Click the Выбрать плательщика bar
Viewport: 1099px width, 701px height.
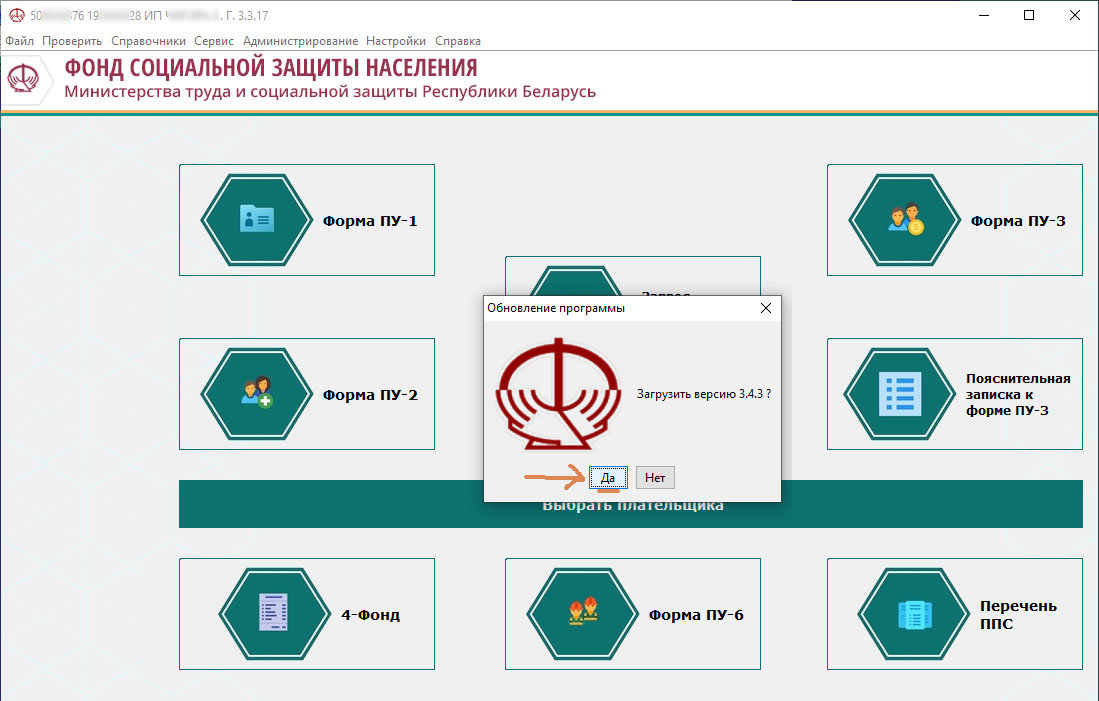coord(632,504)
